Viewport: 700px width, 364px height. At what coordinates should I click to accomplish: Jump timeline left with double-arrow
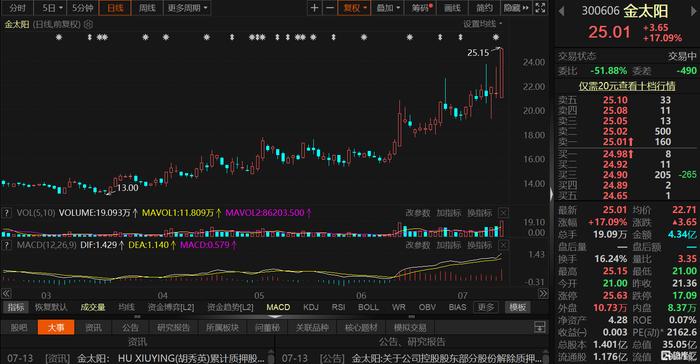click(6, 293)
